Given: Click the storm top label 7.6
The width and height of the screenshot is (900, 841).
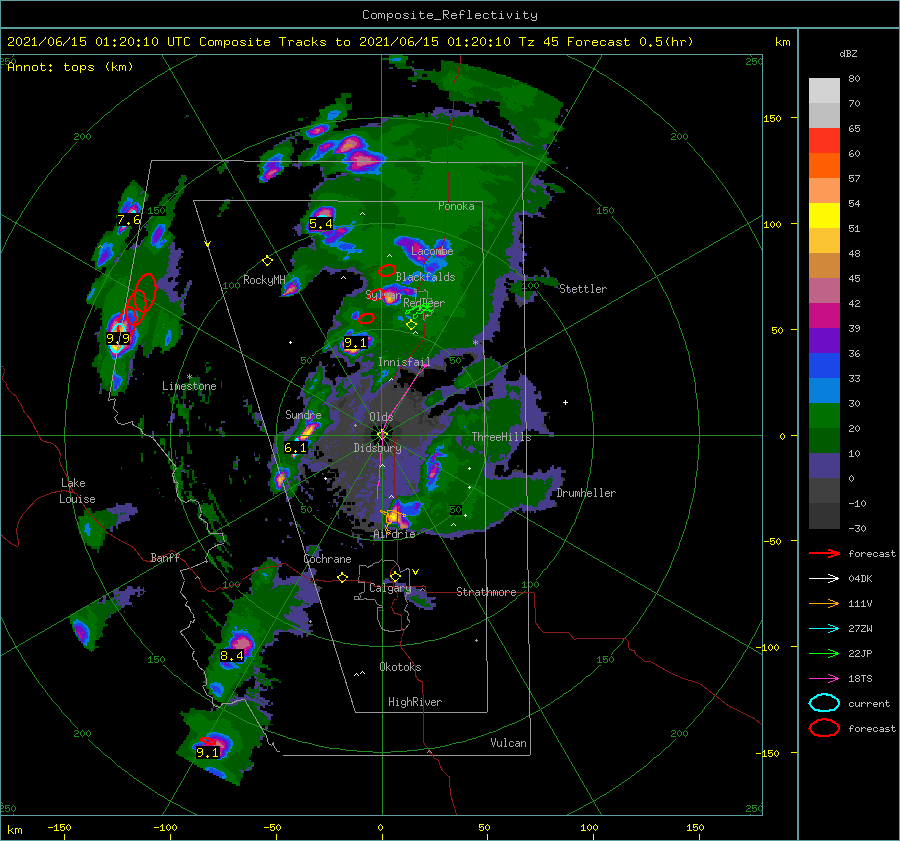Looking at the screenshot, I should pyautogui.click(x=129, y=220).
